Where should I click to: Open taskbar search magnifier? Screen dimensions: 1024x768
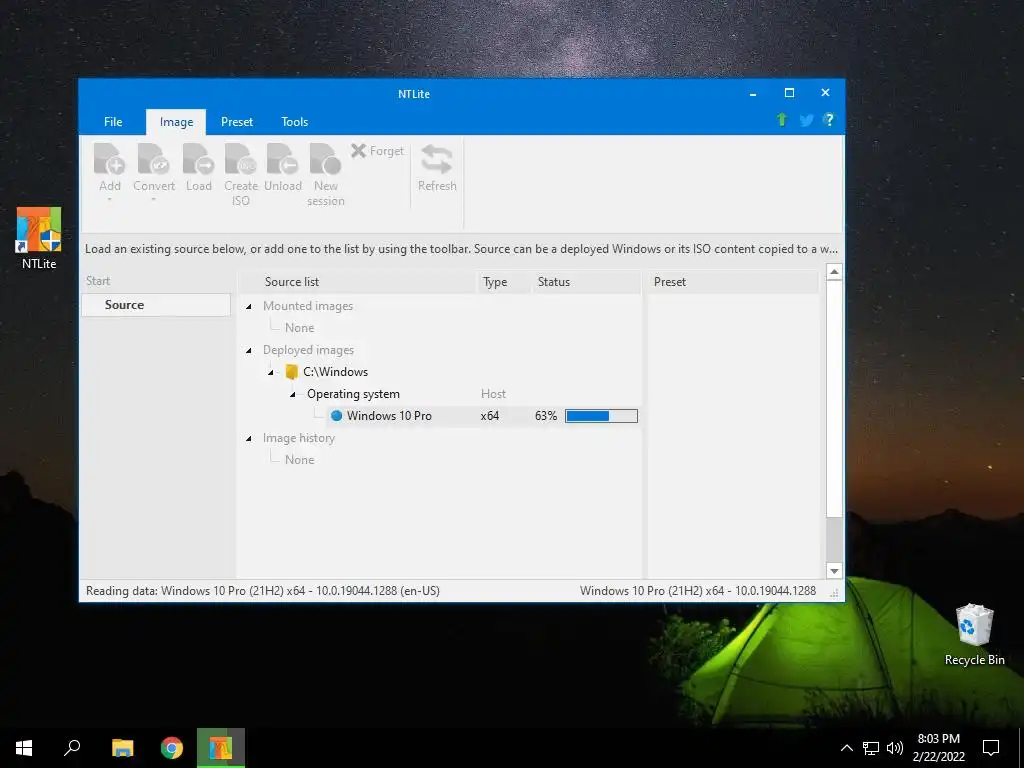(x=72, y=748)
